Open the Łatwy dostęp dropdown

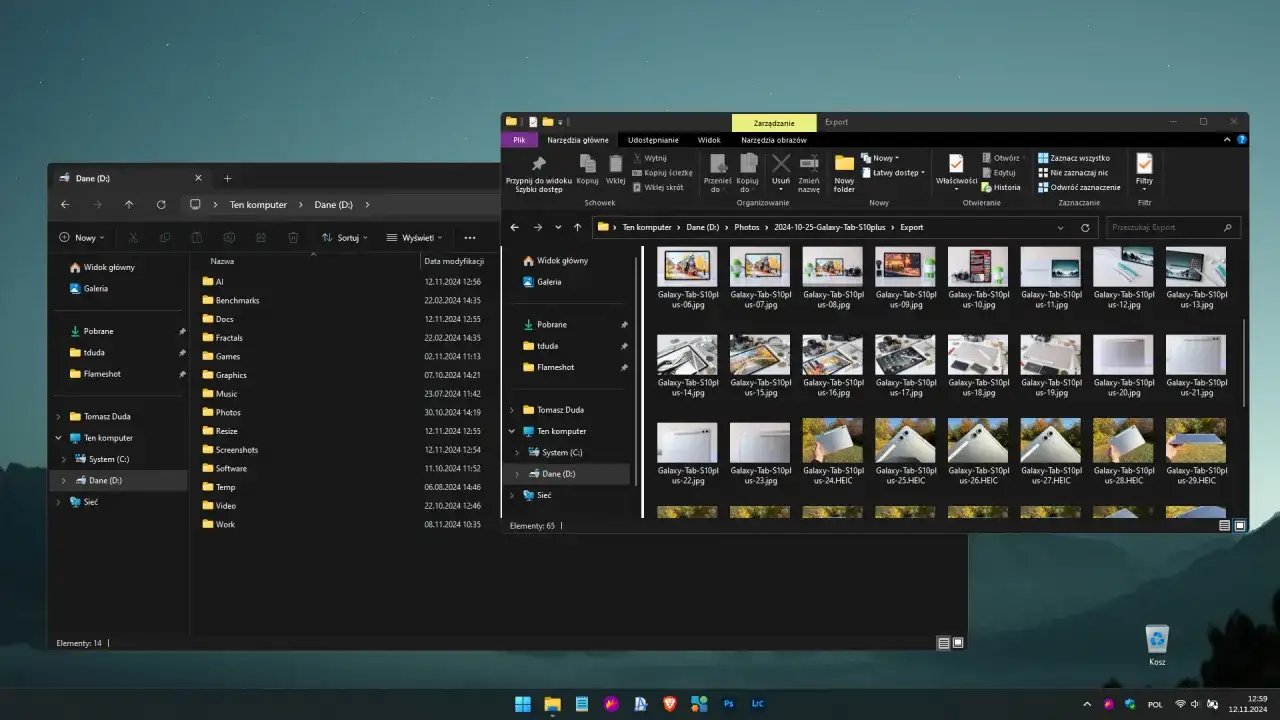(x=894, y=173)
